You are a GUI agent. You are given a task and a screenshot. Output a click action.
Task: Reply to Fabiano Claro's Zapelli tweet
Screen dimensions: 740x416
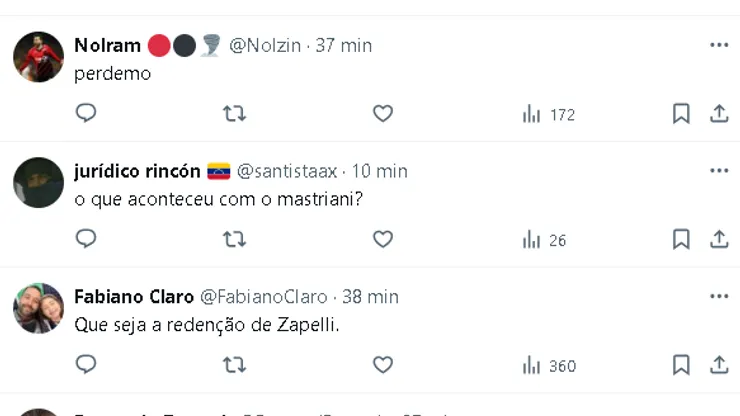click(x=86, y=365)
